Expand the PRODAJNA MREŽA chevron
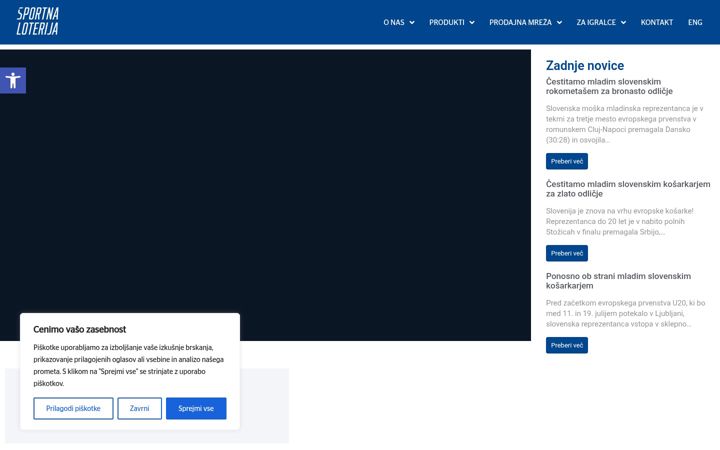 tap(559, 22)
